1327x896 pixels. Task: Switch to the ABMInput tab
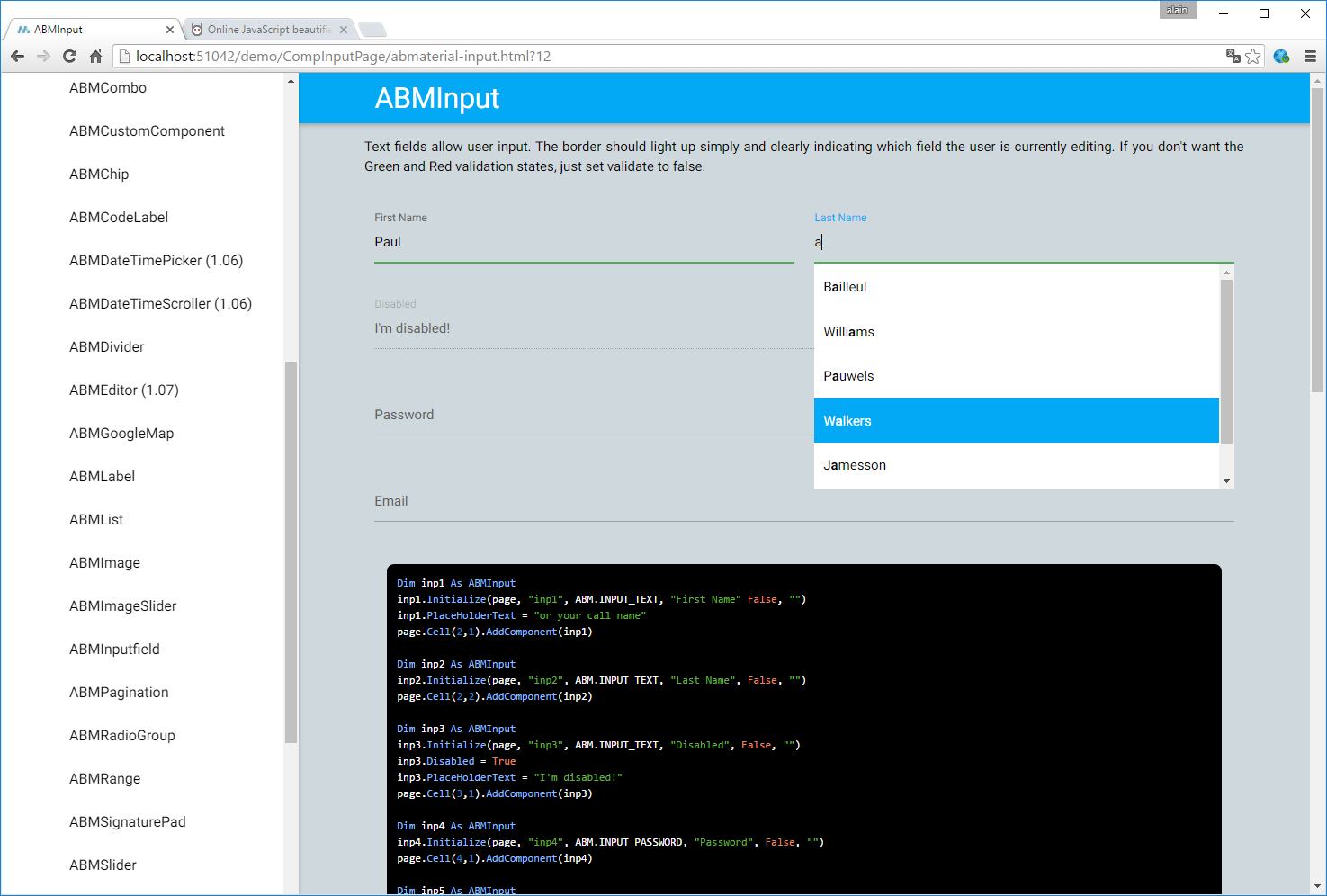click(x=94, y=30)
